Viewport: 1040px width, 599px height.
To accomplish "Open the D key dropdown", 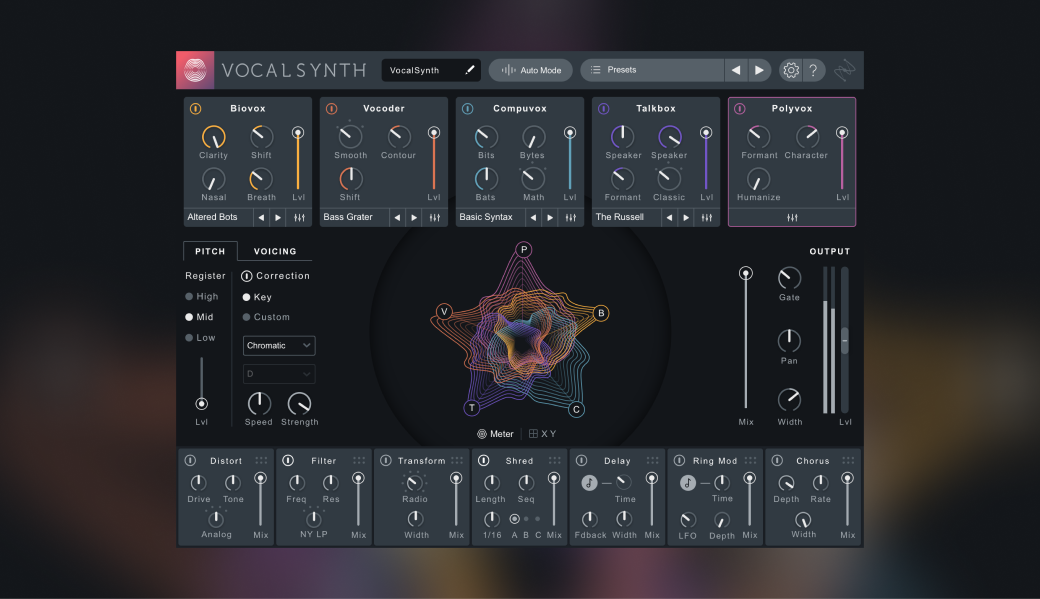I will pos(279,374).
